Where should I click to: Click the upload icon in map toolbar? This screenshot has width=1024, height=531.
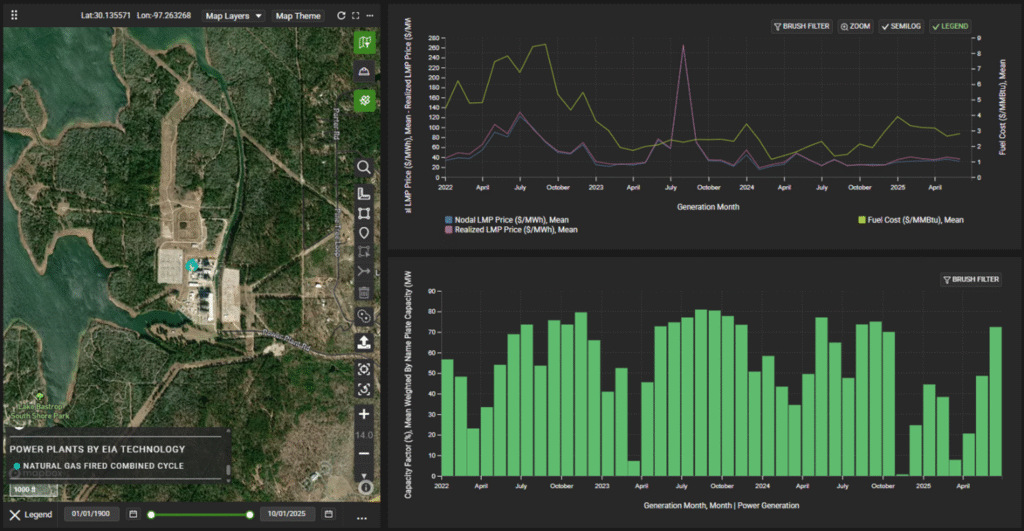pos(364,341)
